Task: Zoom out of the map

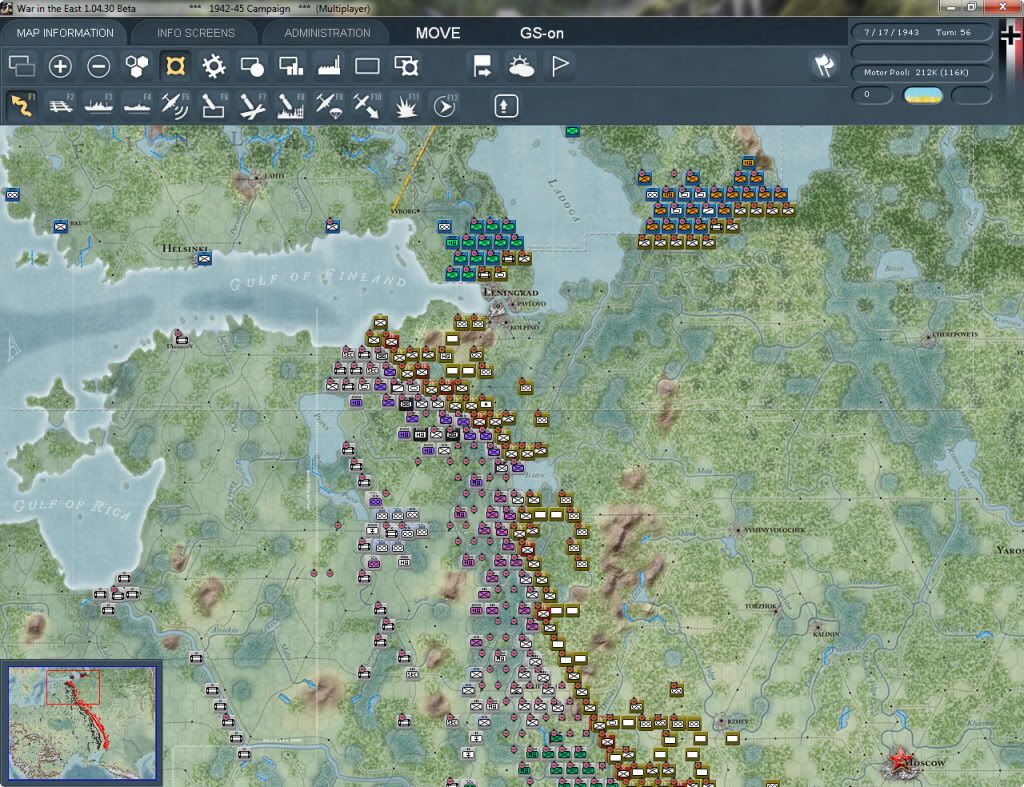Action: click(99, 66)
